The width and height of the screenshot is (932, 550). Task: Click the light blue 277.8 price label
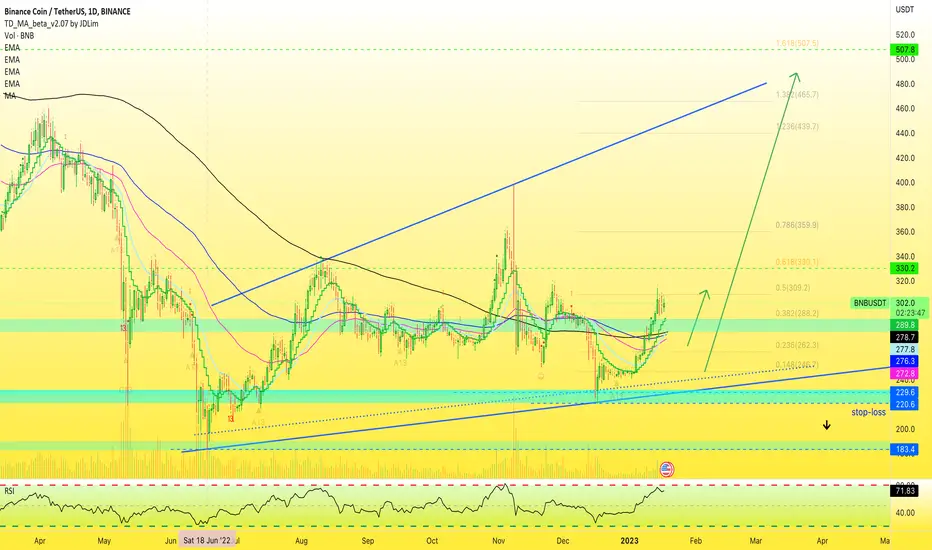click(x=904, y=350)
